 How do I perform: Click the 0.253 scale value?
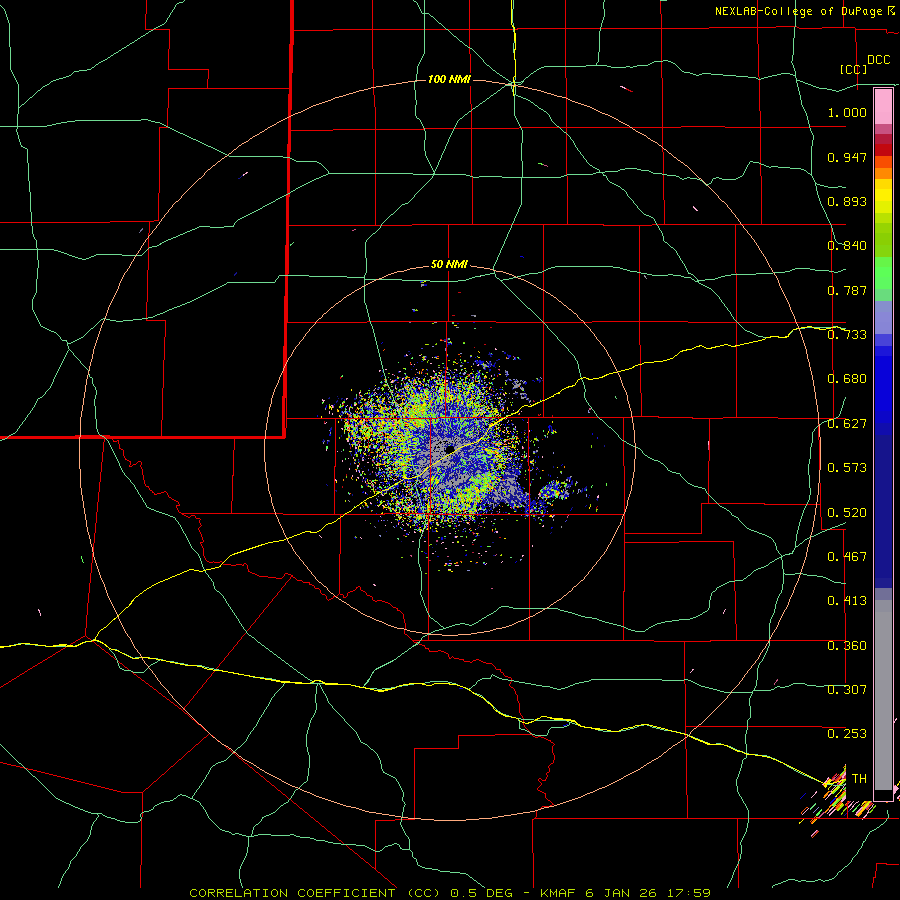(x=847, y=734)
